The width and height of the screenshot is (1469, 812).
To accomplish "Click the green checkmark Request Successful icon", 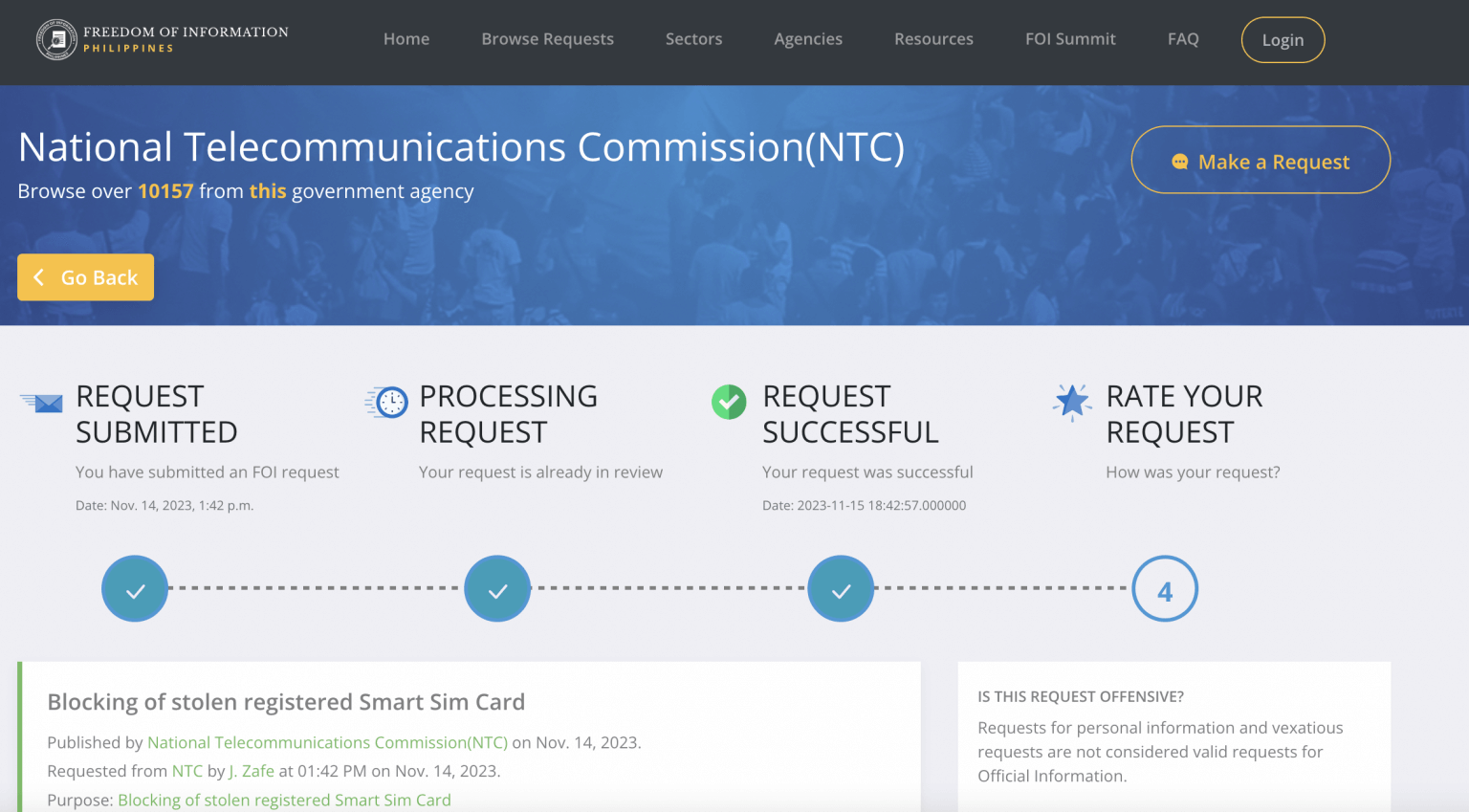I will click(729, 403).
